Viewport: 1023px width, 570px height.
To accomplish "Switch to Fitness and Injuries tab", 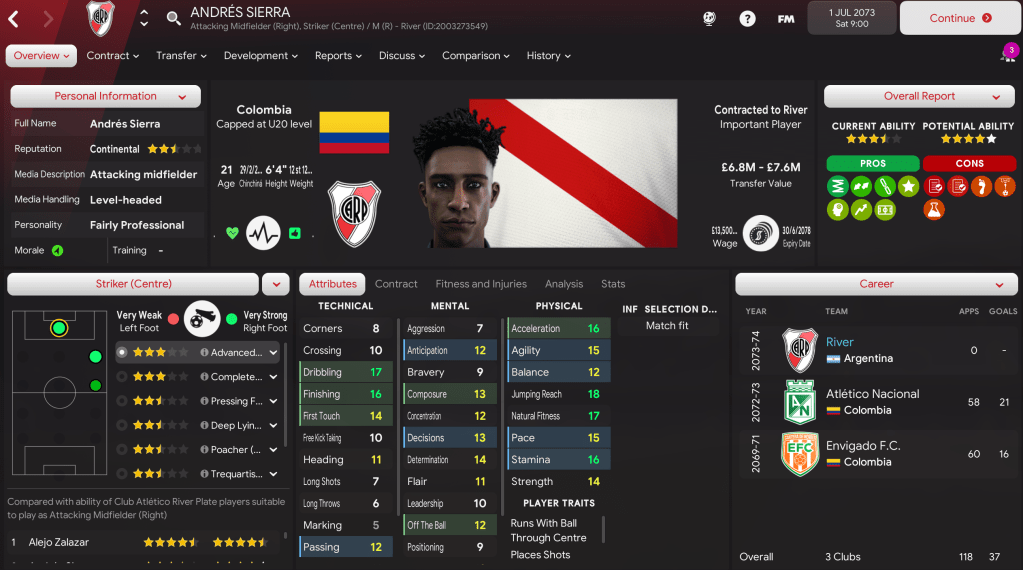I will [x=481, y=284].
